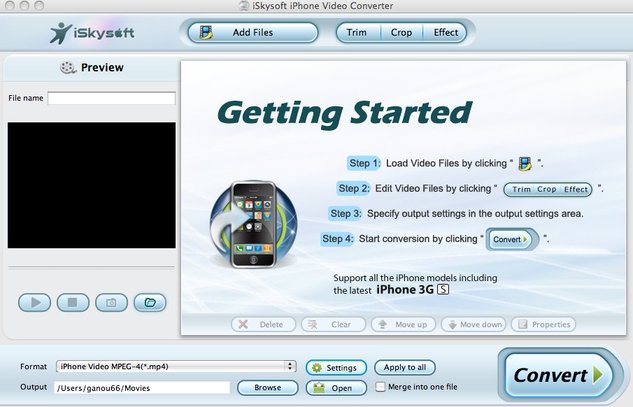633x407 pixels.
Task: Browse for an output folder
Action: click(266, 388)
